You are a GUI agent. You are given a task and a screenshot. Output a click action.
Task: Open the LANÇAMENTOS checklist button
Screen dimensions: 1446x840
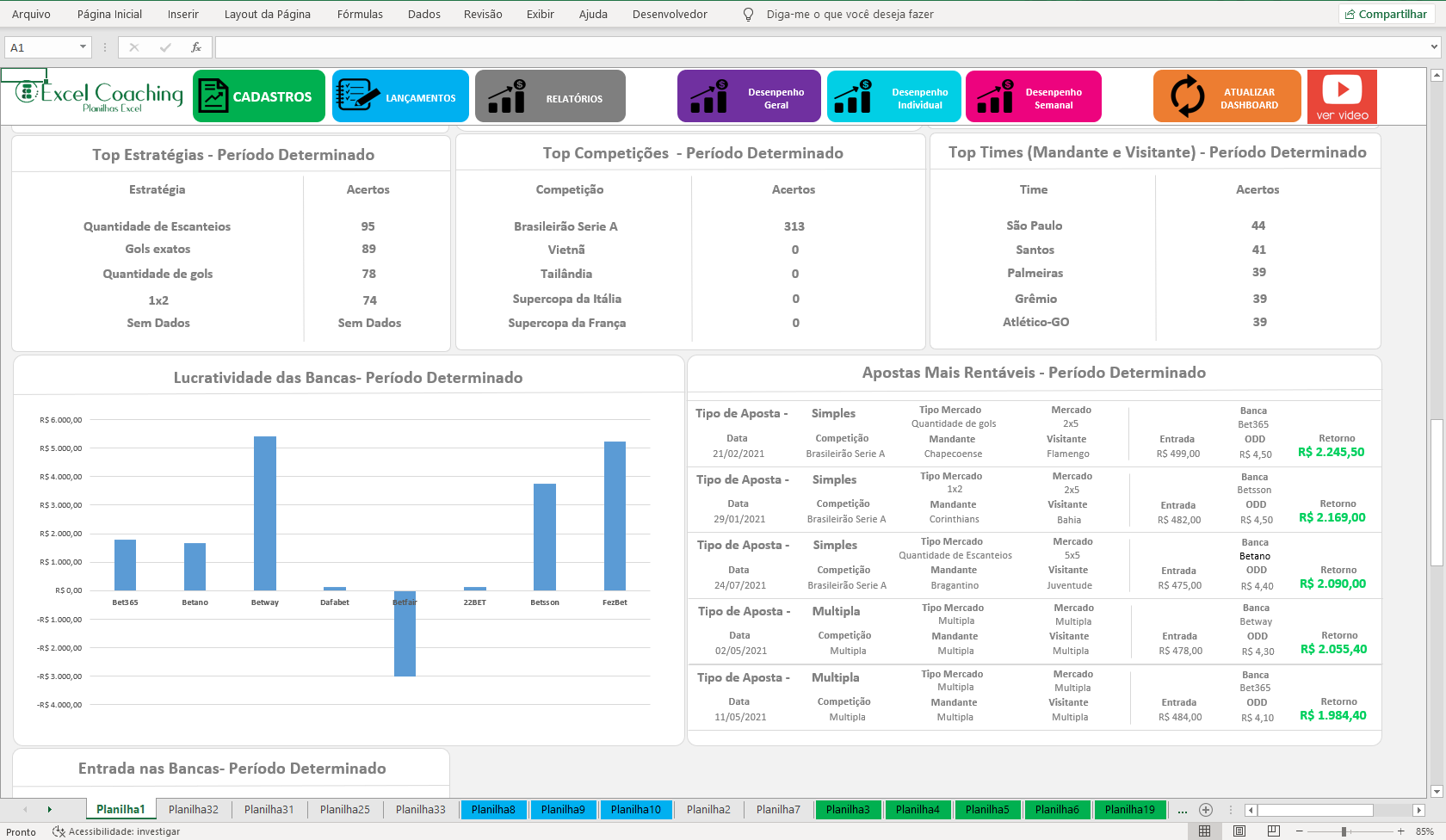click(400, 96)
